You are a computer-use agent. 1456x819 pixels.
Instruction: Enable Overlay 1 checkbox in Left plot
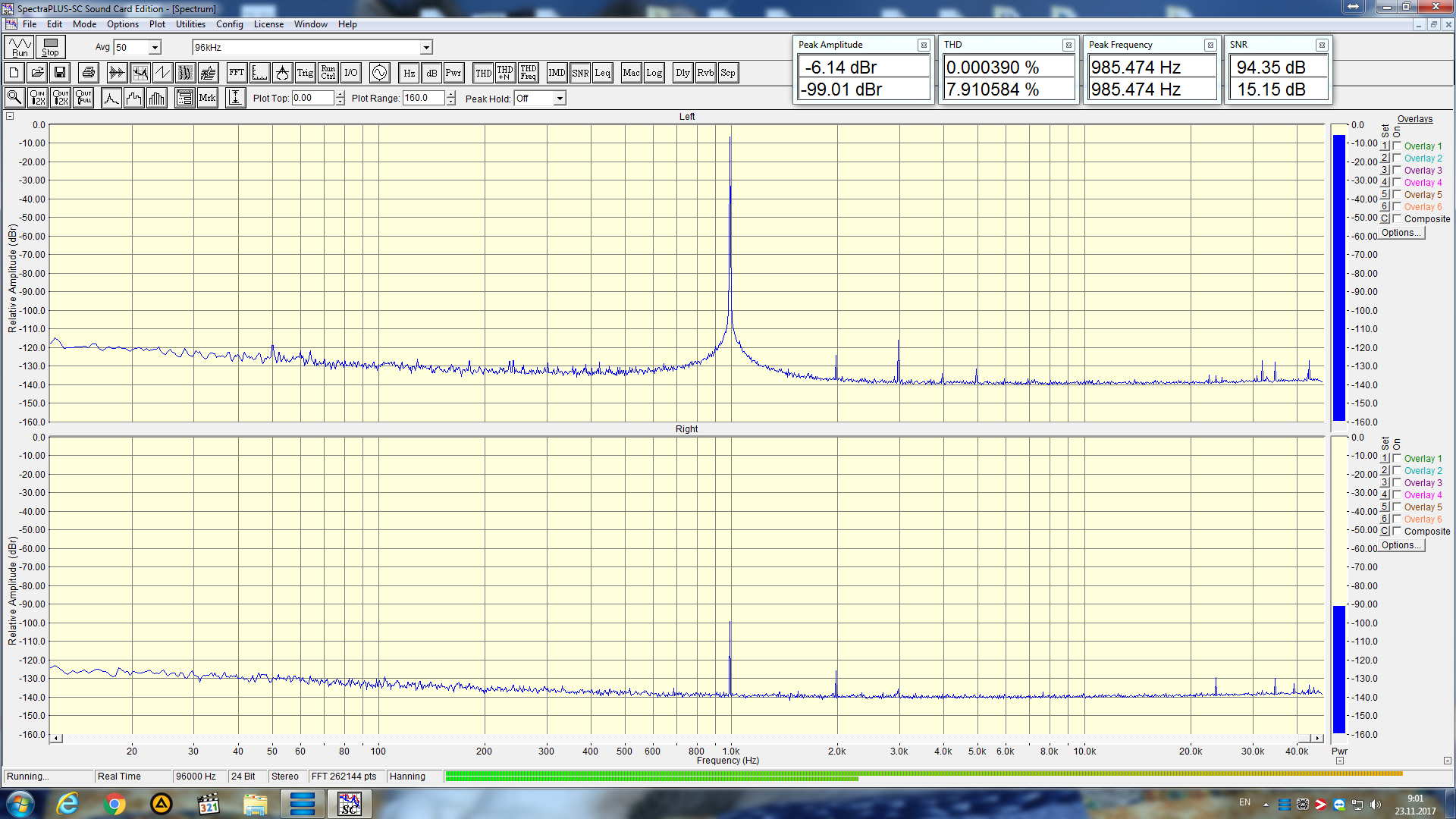coord(1397,146)
